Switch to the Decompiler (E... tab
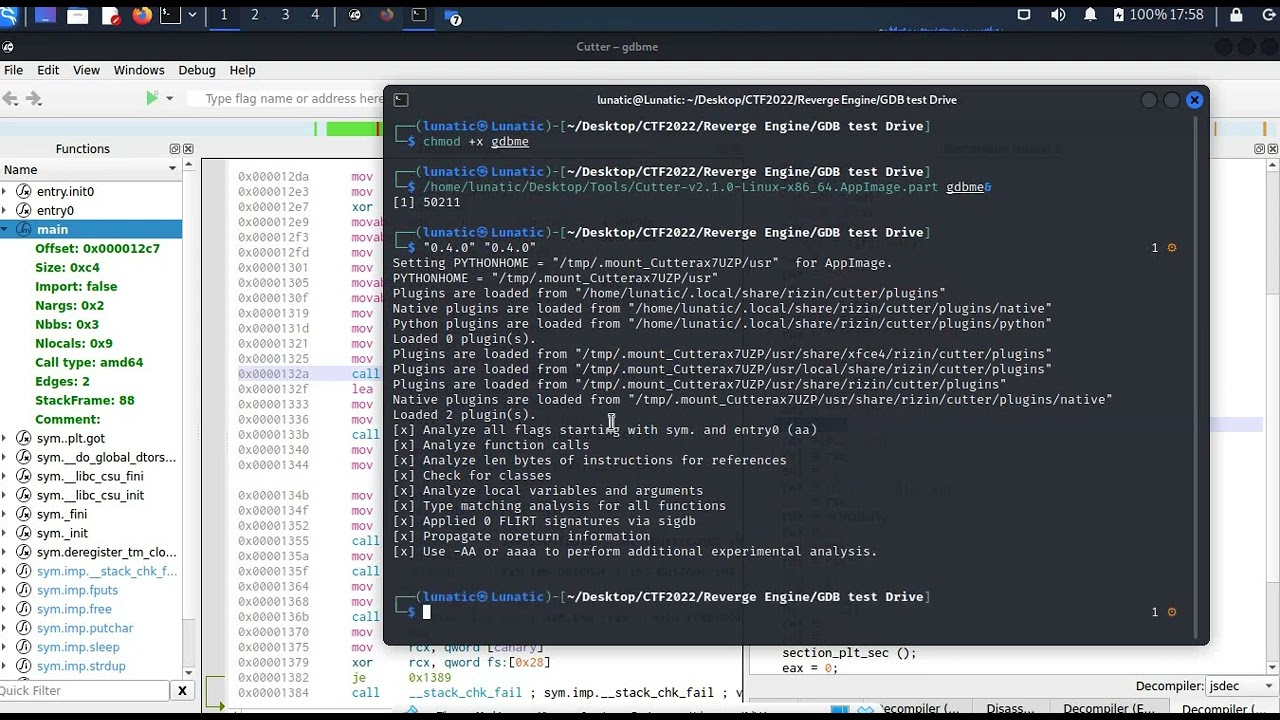1280x720 pixels. tap(1108, 709)
